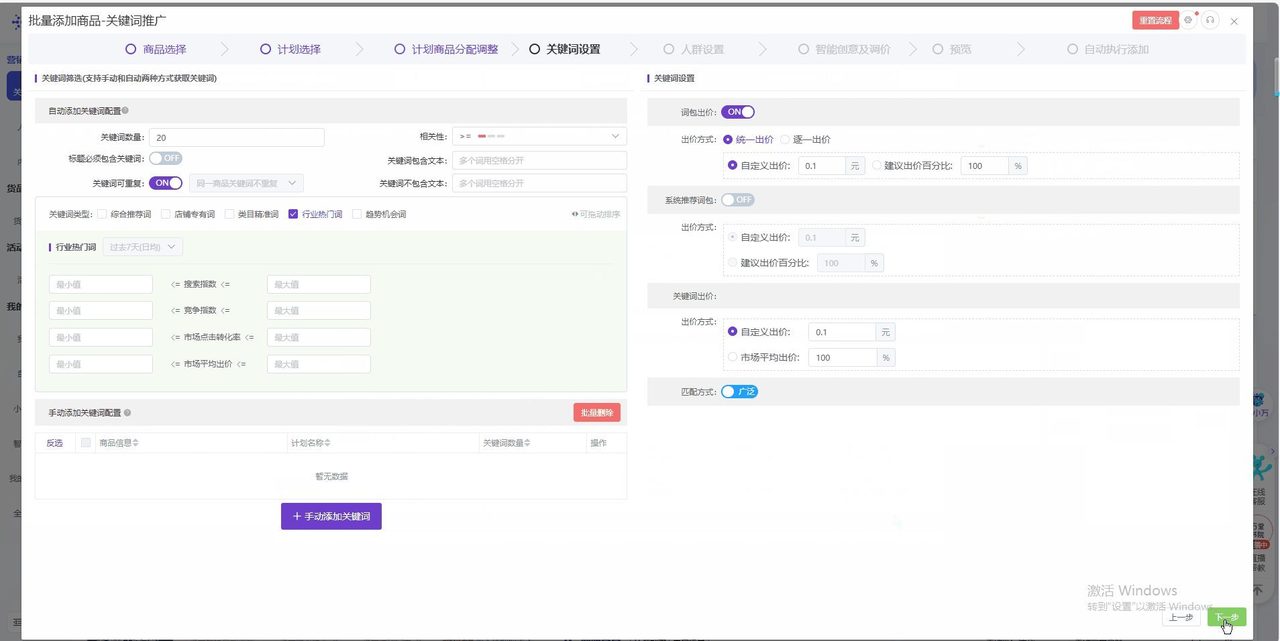This screenshot has height=641, width=1280.
Task: Click sort arrows on 计划名称 column
Action: [327, 443]
